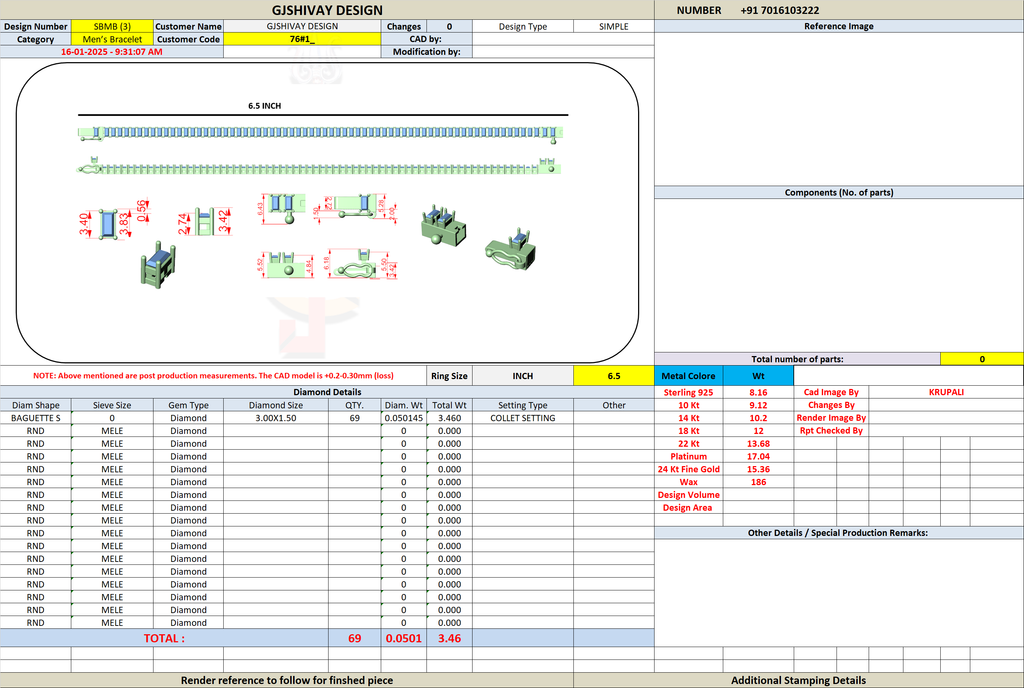Click the total diam weight 0.0501
The height and width of the screenshot is (688, 1024).
click(x=404, y=638)
